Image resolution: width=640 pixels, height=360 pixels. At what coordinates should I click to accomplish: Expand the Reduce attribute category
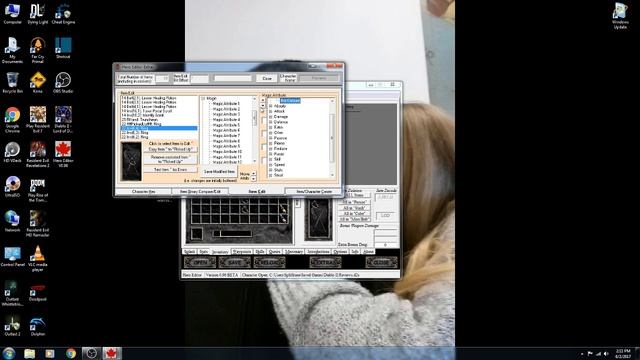[x=271, y=149]
